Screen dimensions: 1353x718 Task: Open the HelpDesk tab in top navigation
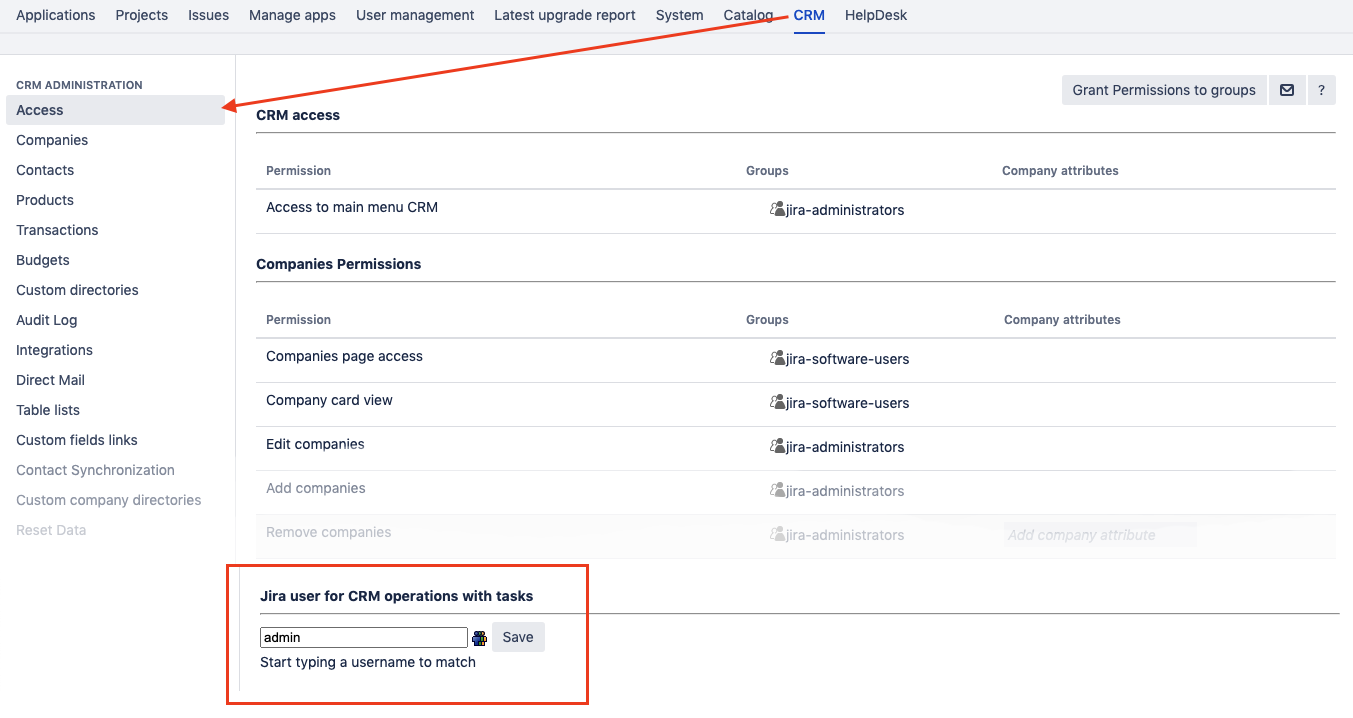pos(875,15)
